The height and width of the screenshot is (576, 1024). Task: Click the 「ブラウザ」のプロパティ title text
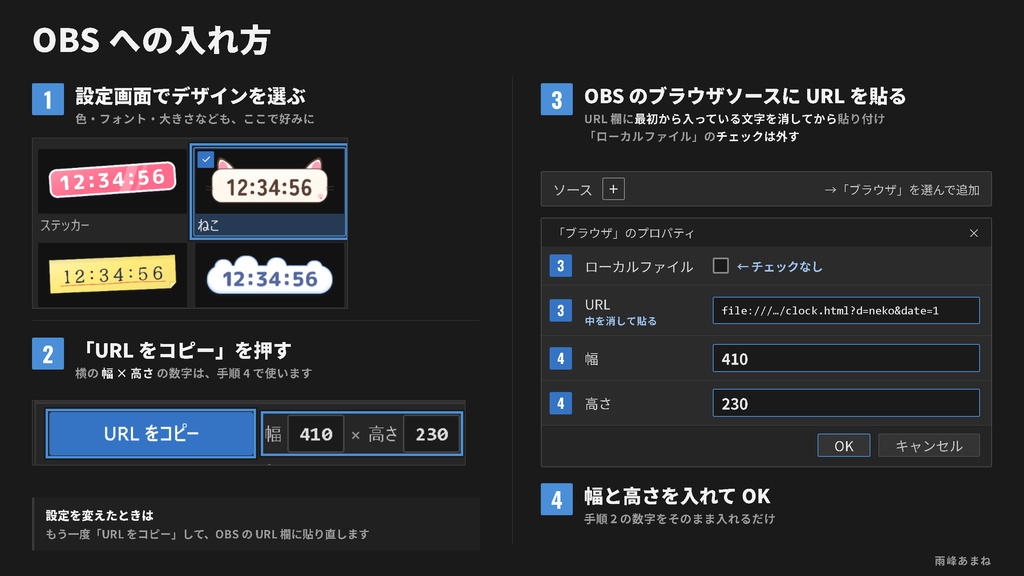[x=624, y=233]
